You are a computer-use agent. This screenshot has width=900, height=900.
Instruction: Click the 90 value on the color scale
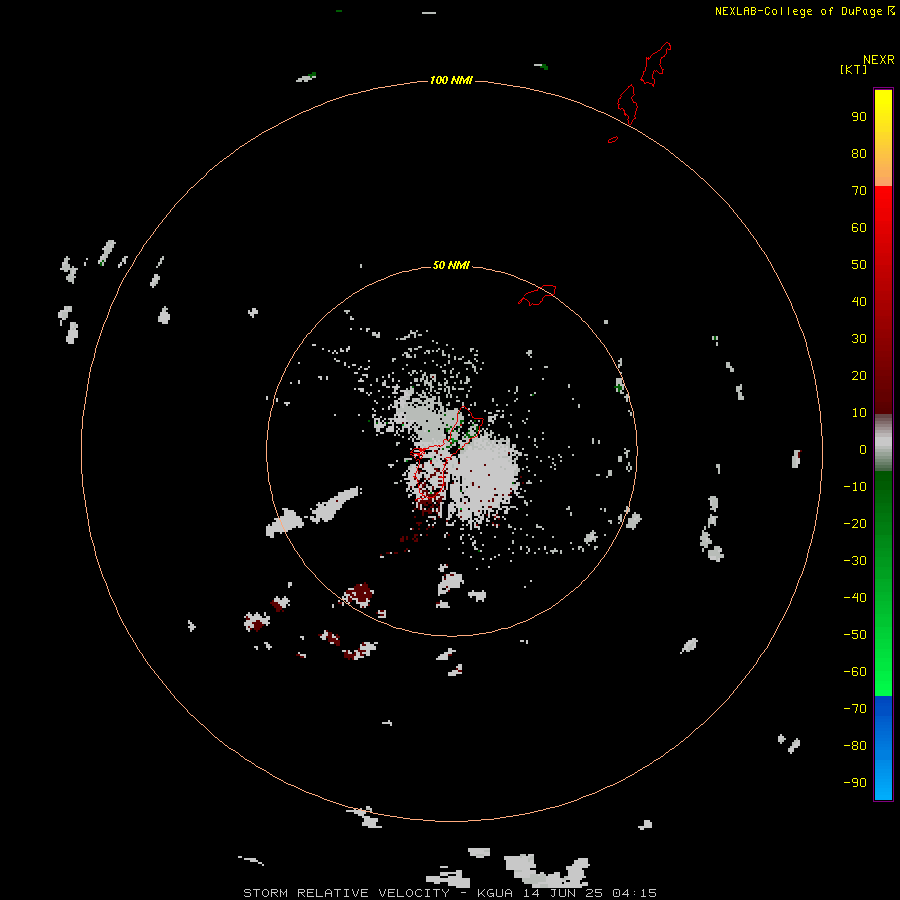coord(859,117)
